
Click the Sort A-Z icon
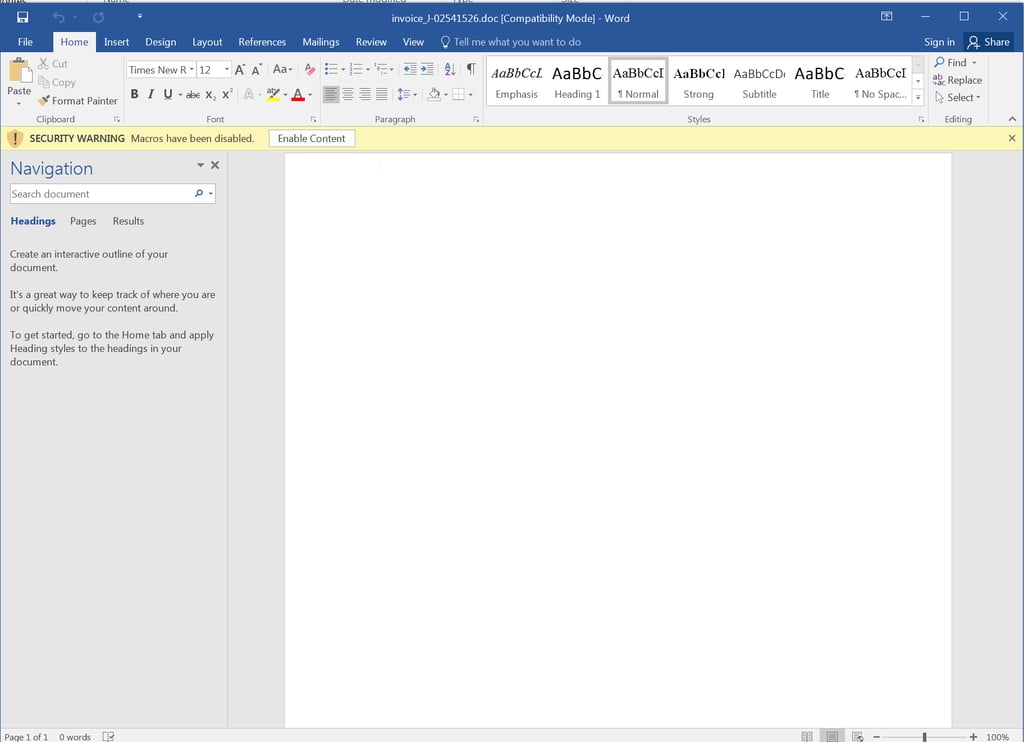click(449, 69)
